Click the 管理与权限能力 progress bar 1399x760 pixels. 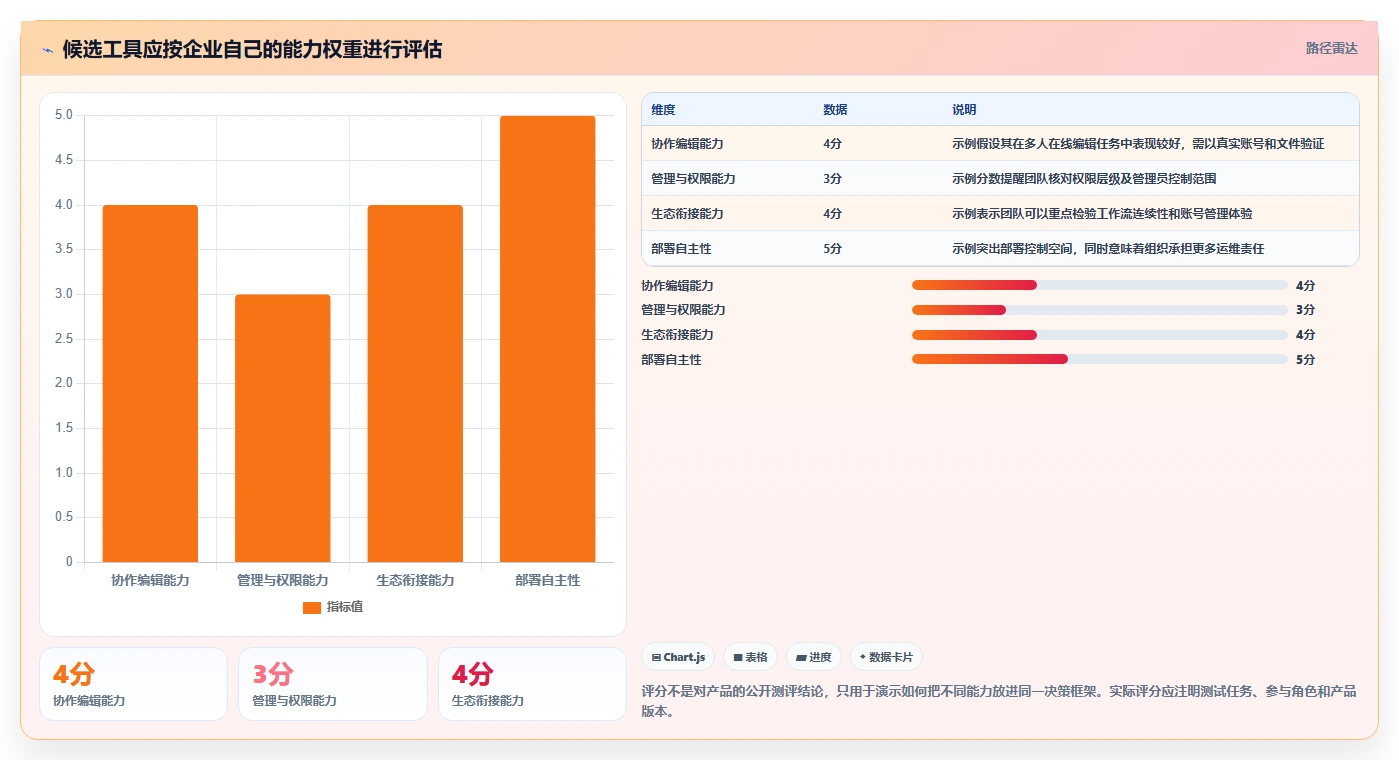[x=1100, y=310]
